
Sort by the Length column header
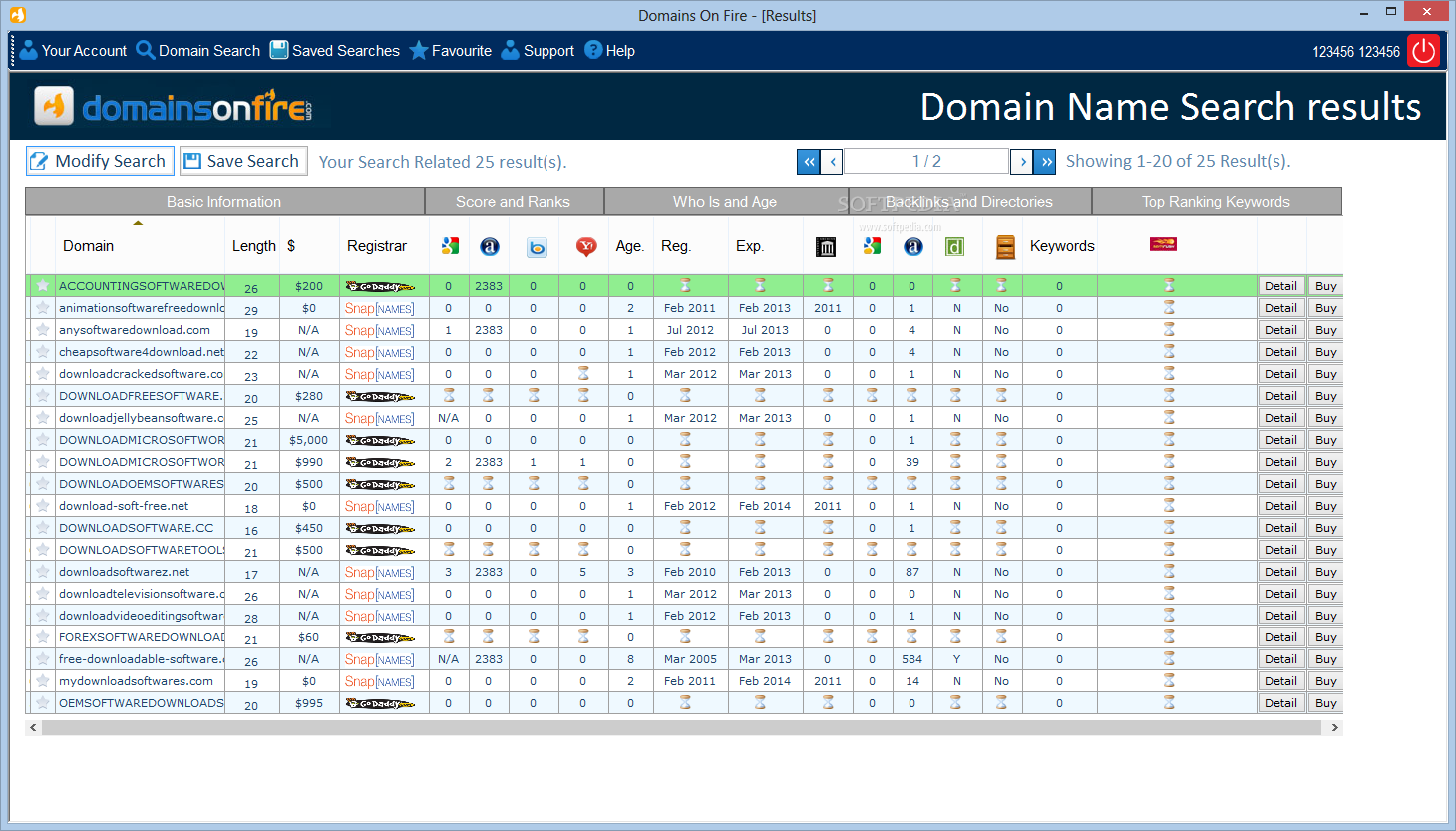point(253,246)
